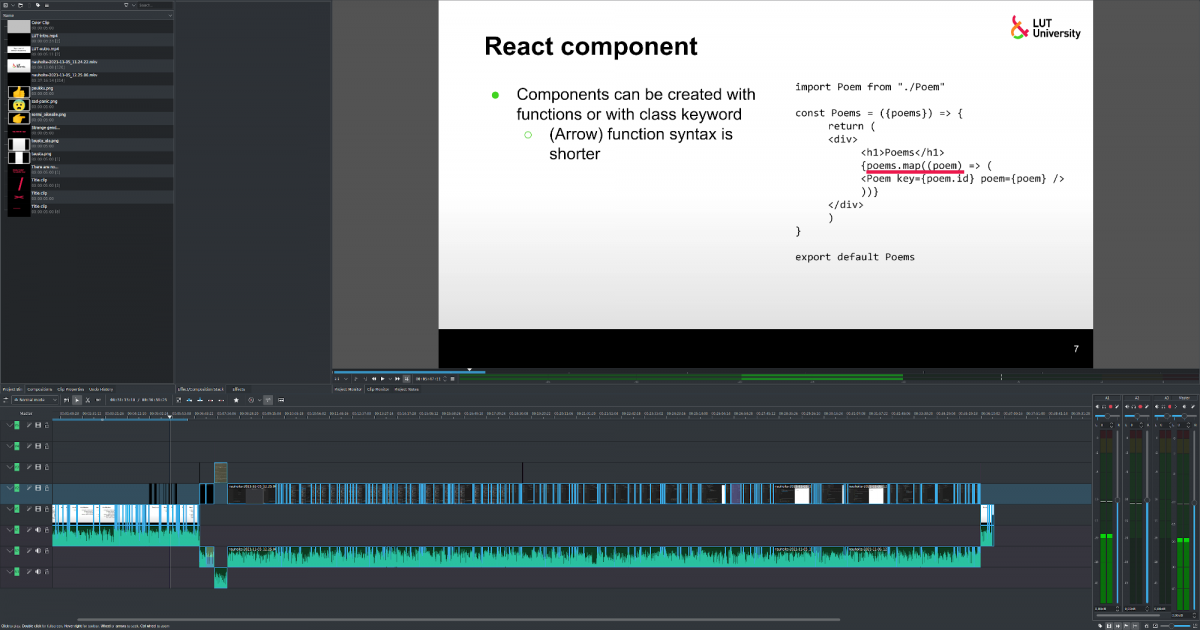1200x630 pixels.
Task: Click the insert clip zone icon
Action: pos(189,400)
